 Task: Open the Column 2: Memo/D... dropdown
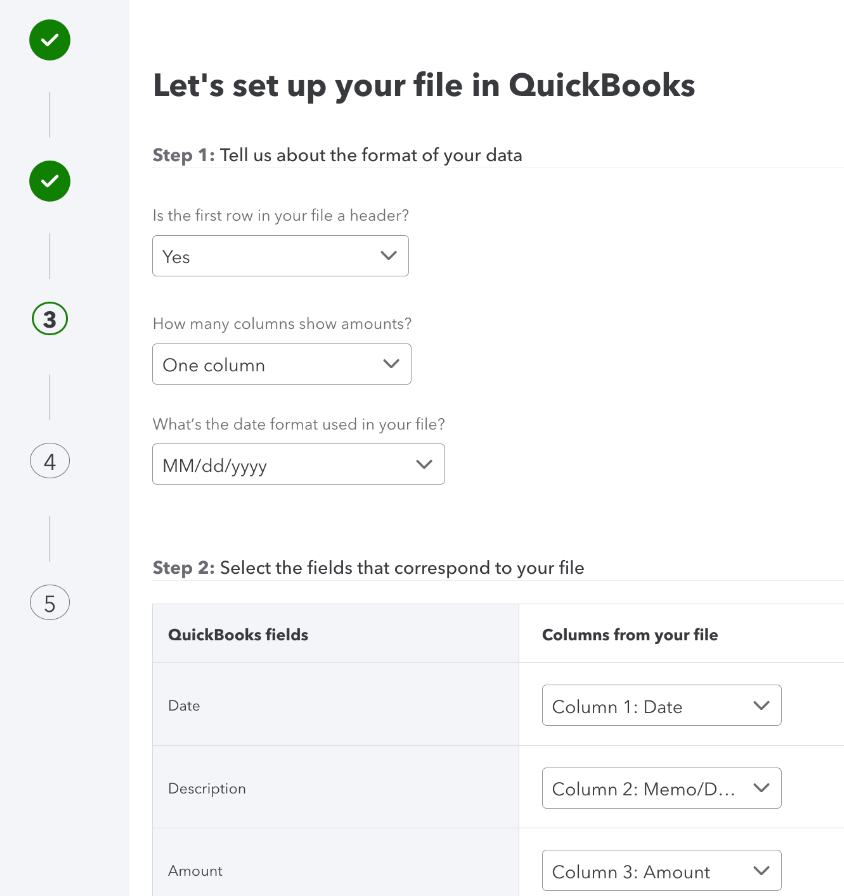662,788
